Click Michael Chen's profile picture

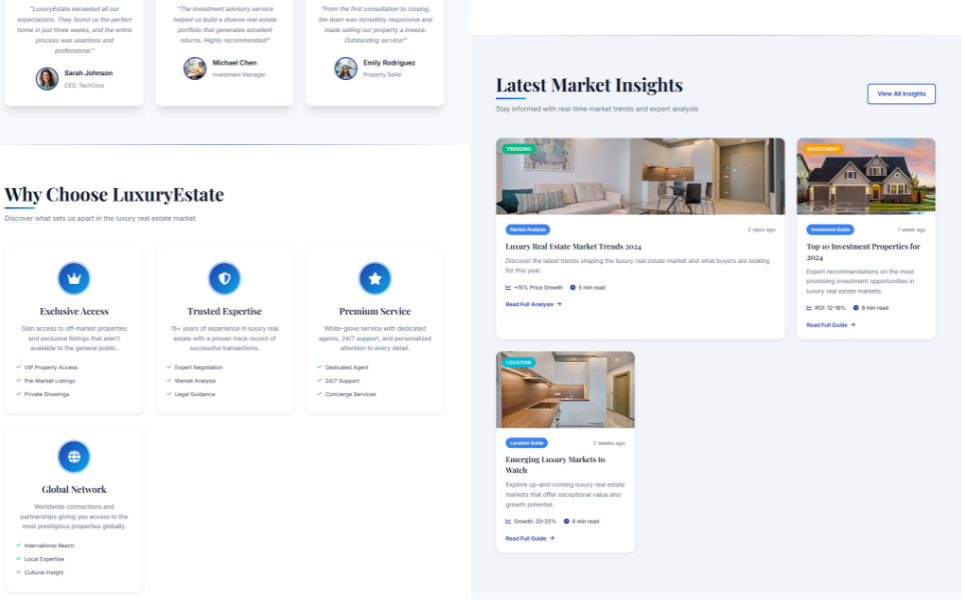pyautogui.click(x=195, y=68)
